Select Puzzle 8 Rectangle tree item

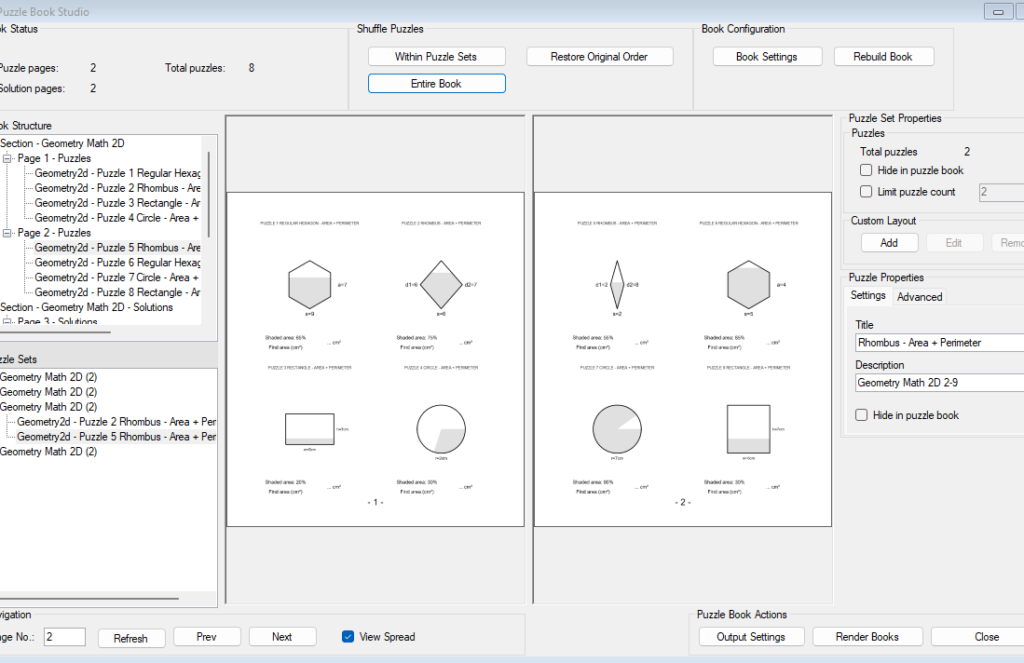[x=118, y=293]
